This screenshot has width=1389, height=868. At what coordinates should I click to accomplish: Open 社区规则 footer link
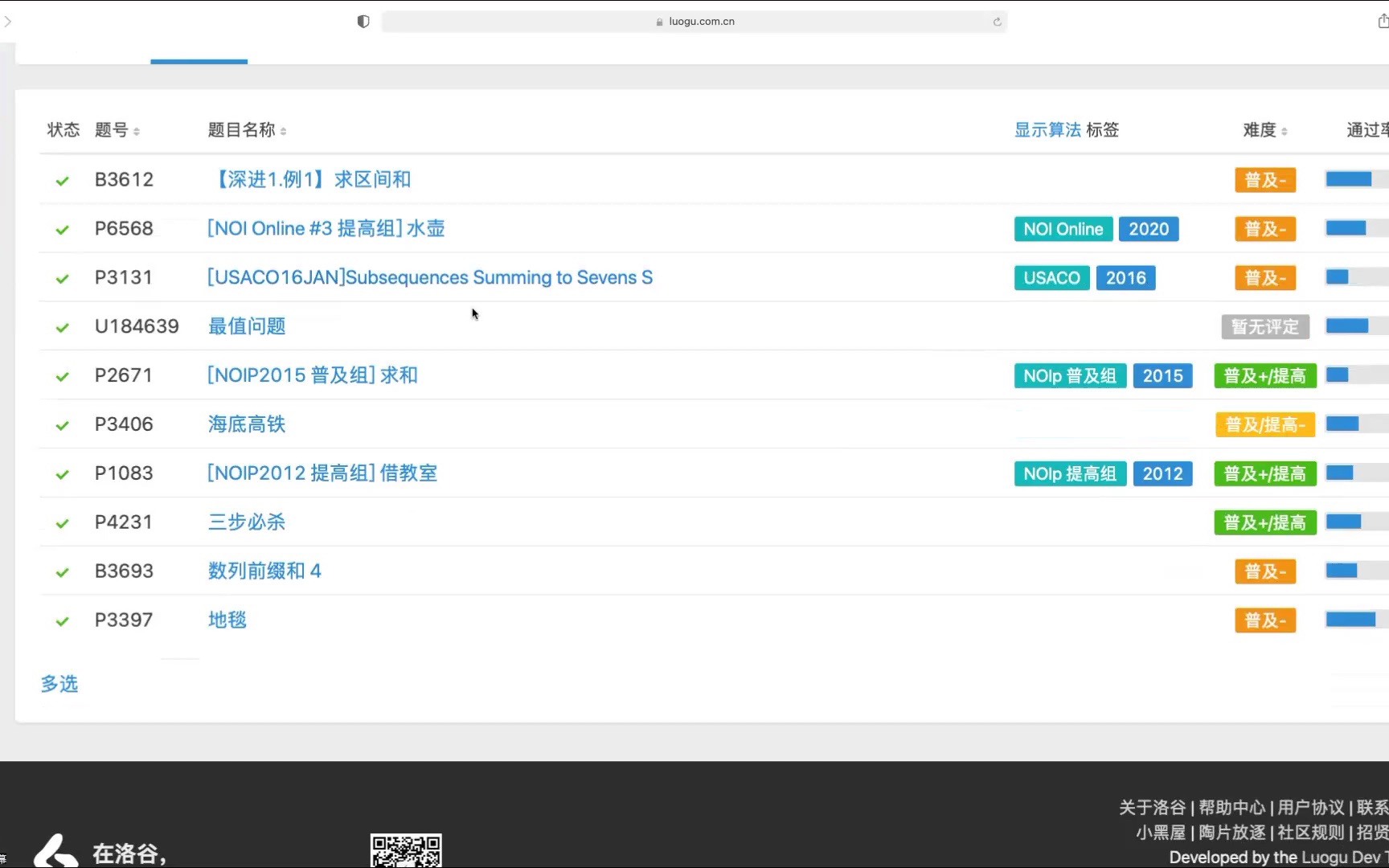point(1311,833)
